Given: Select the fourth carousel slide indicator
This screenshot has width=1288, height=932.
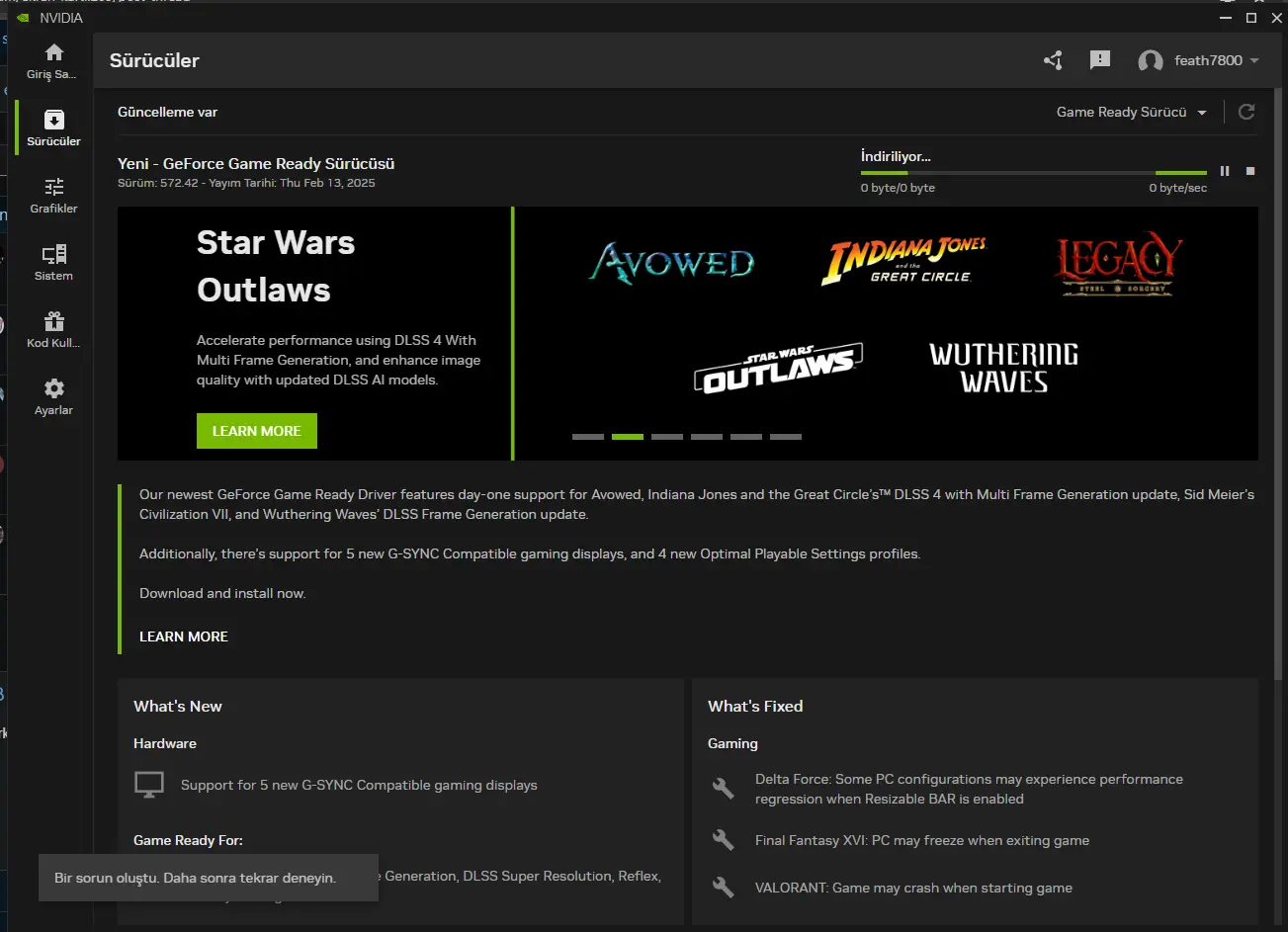Looking at the screenshot, I should pyautogui.click(x=707, y=436).
